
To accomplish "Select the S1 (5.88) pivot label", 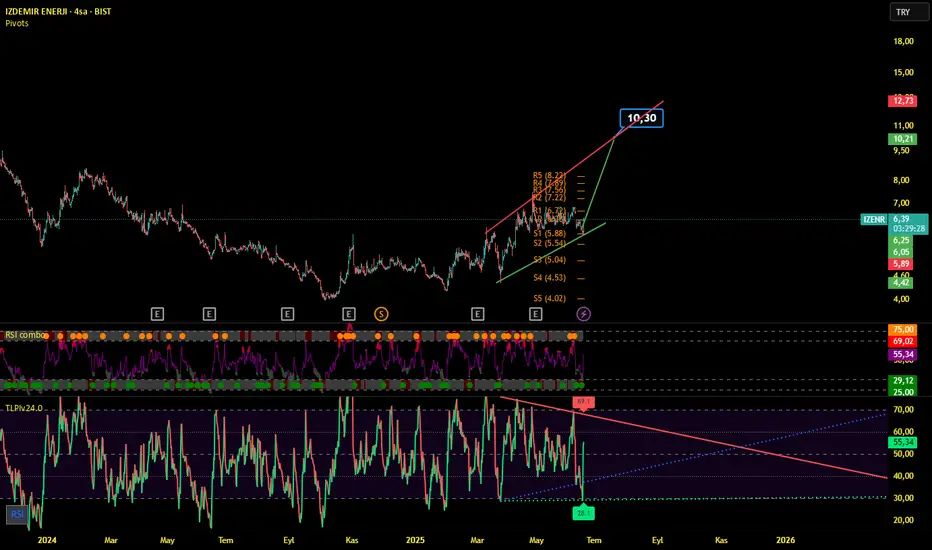I will click(549, 234).
